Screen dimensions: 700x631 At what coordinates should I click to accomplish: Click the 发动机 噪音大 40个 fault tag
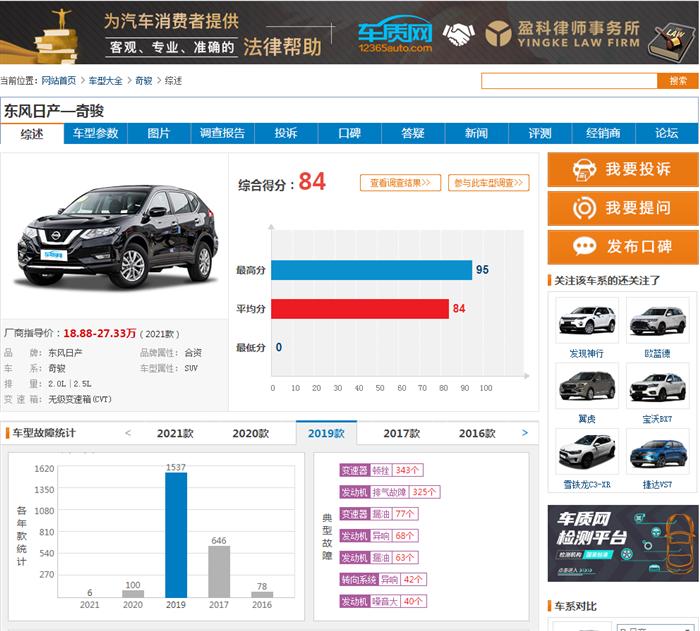tap(383, 602)
